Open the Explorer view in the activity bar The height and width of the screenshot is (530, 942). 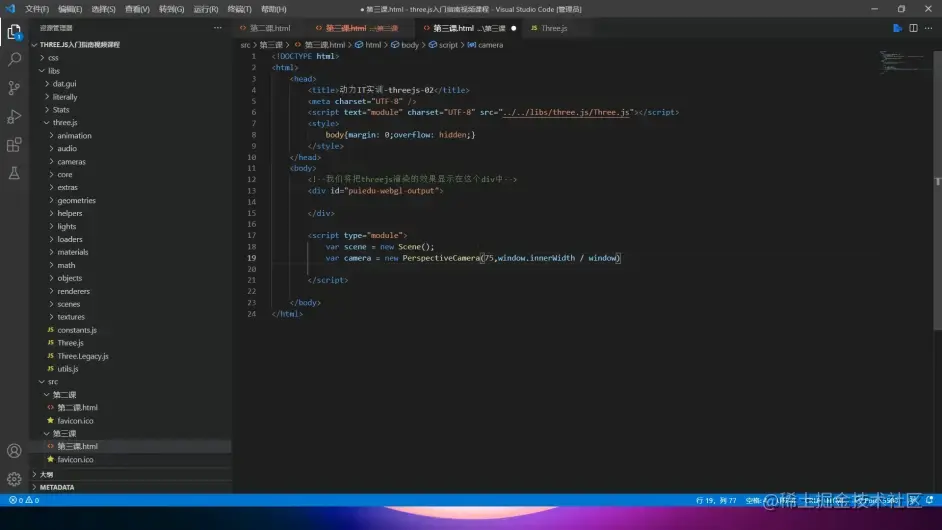coord(14,31)
